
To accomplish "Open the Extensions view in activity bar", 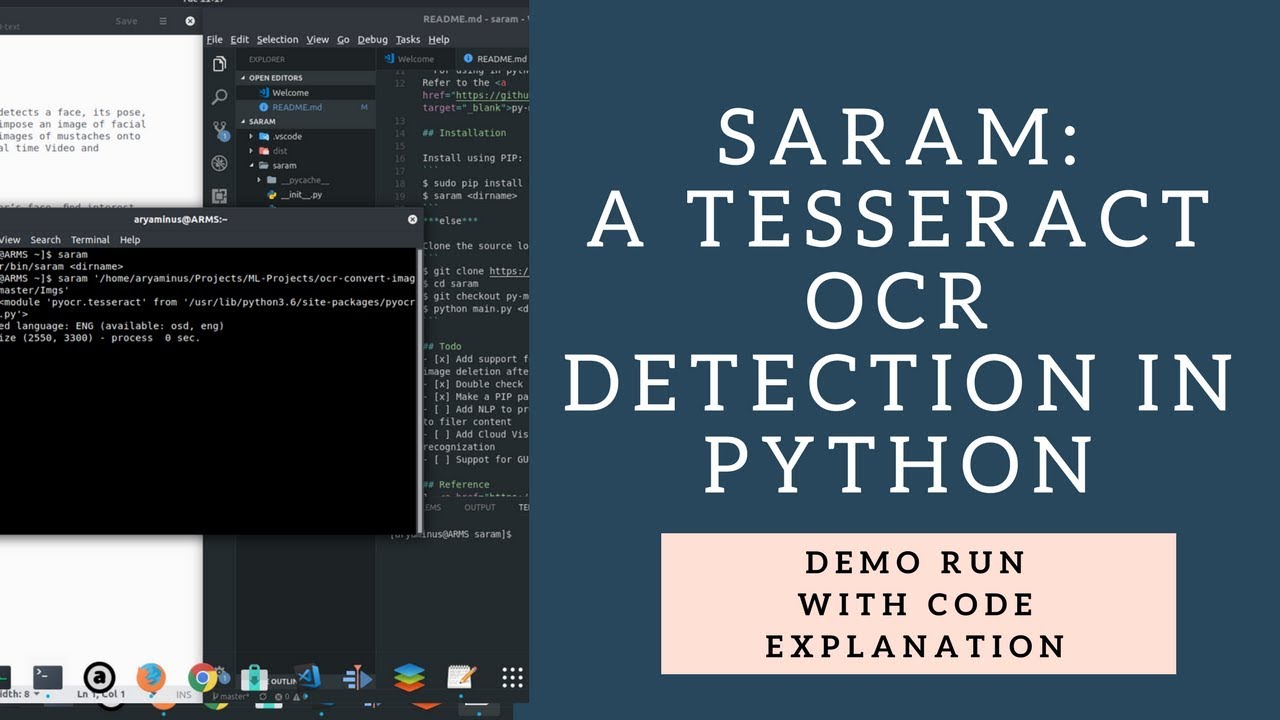I will coord(219,196).
